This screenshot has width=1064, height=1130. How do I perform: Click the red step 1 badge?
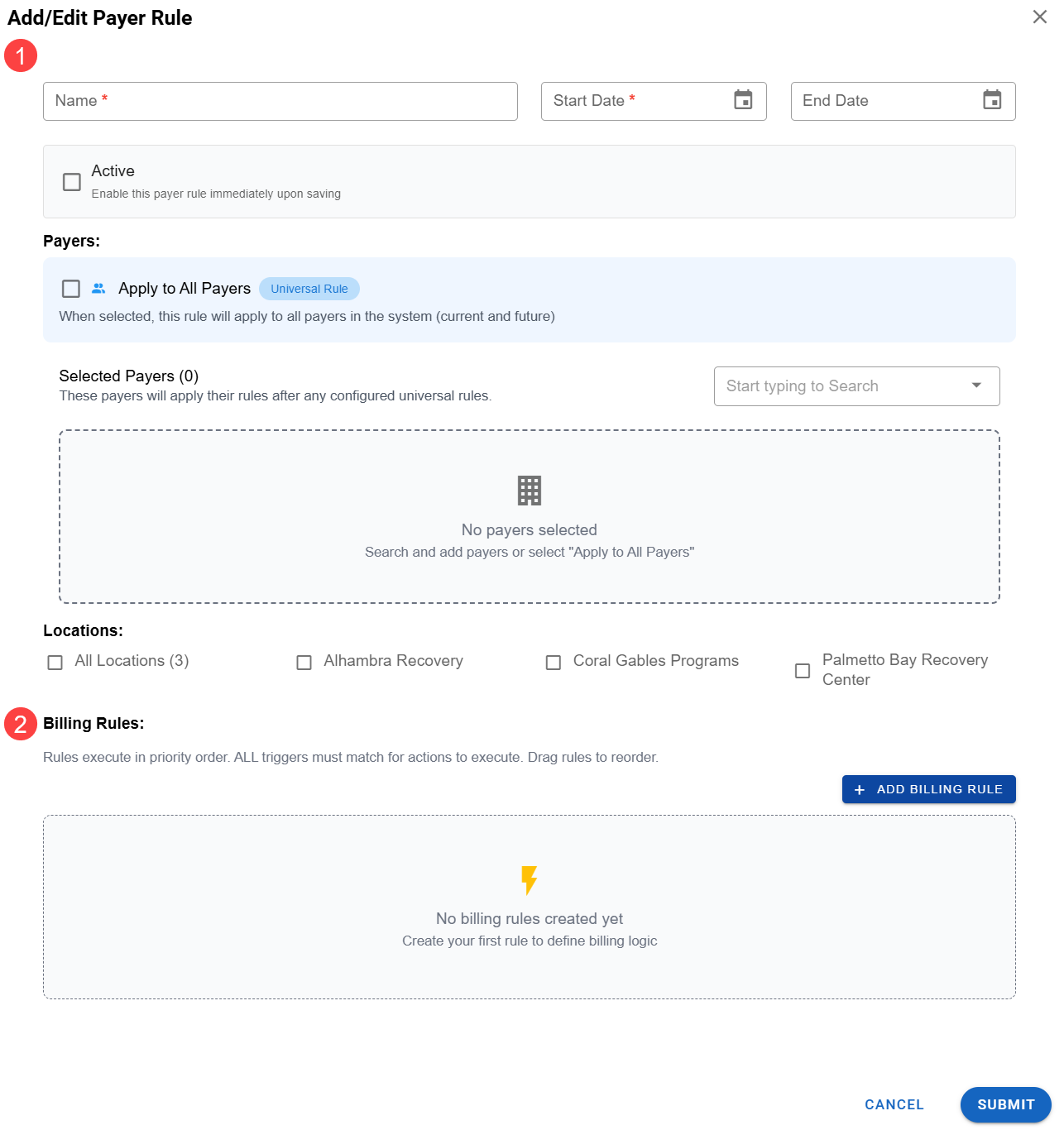point(21,56)
